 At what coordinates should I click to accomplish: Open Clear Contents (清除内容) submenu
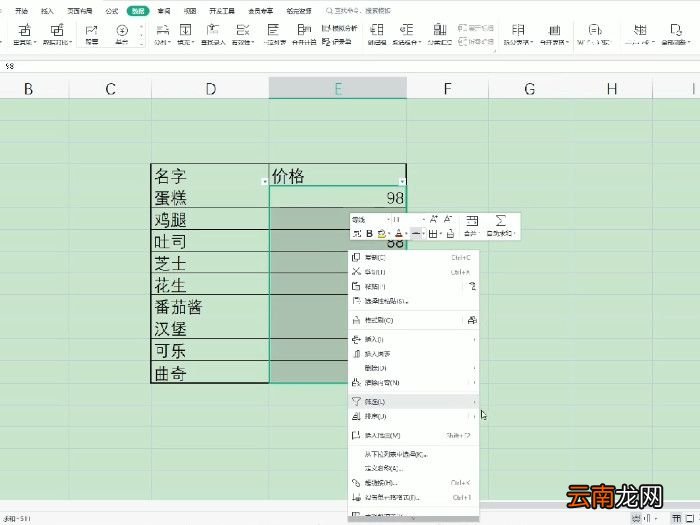413,383
